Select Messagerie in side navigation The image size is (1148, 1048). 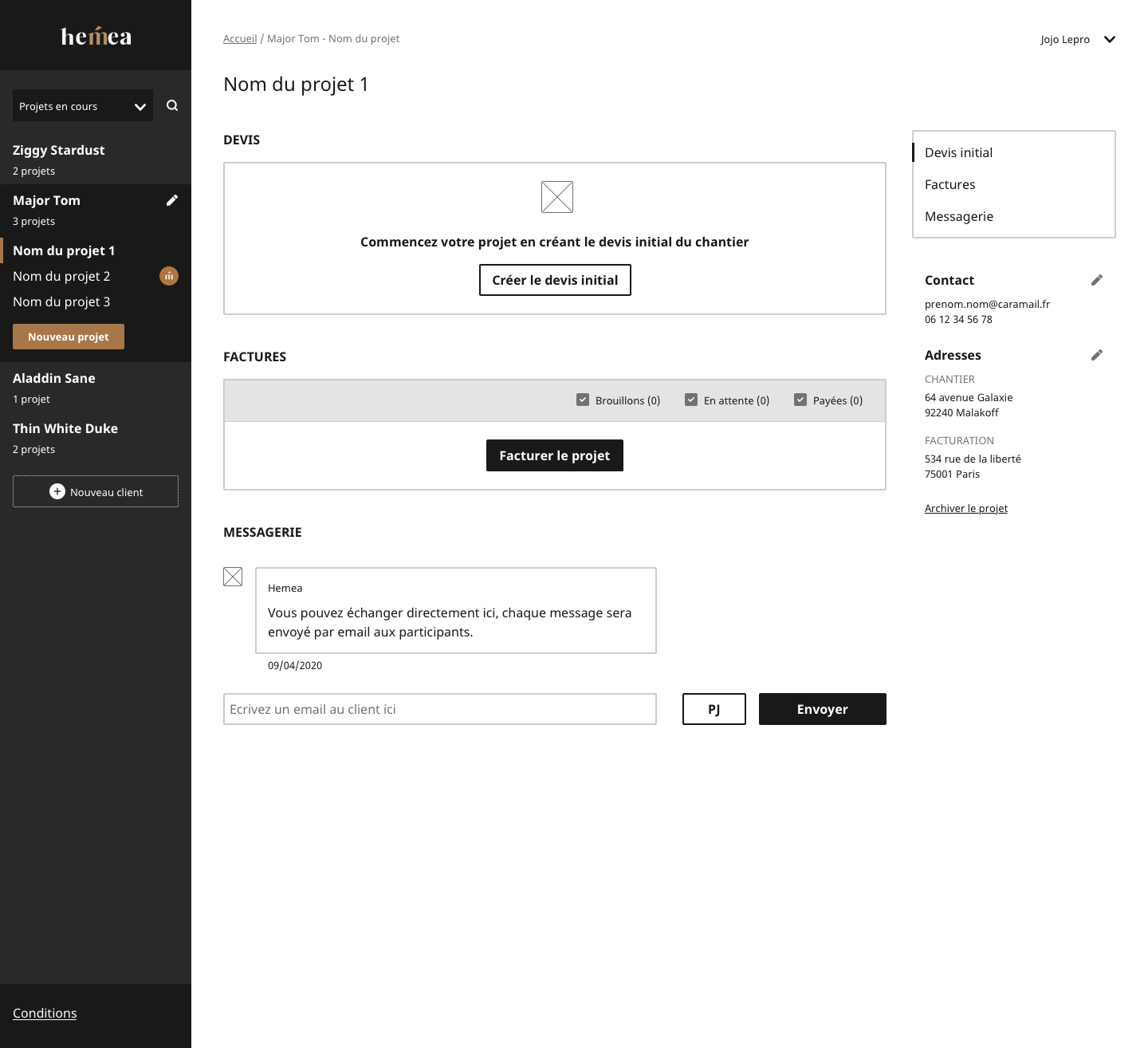[x=958, y=216]
